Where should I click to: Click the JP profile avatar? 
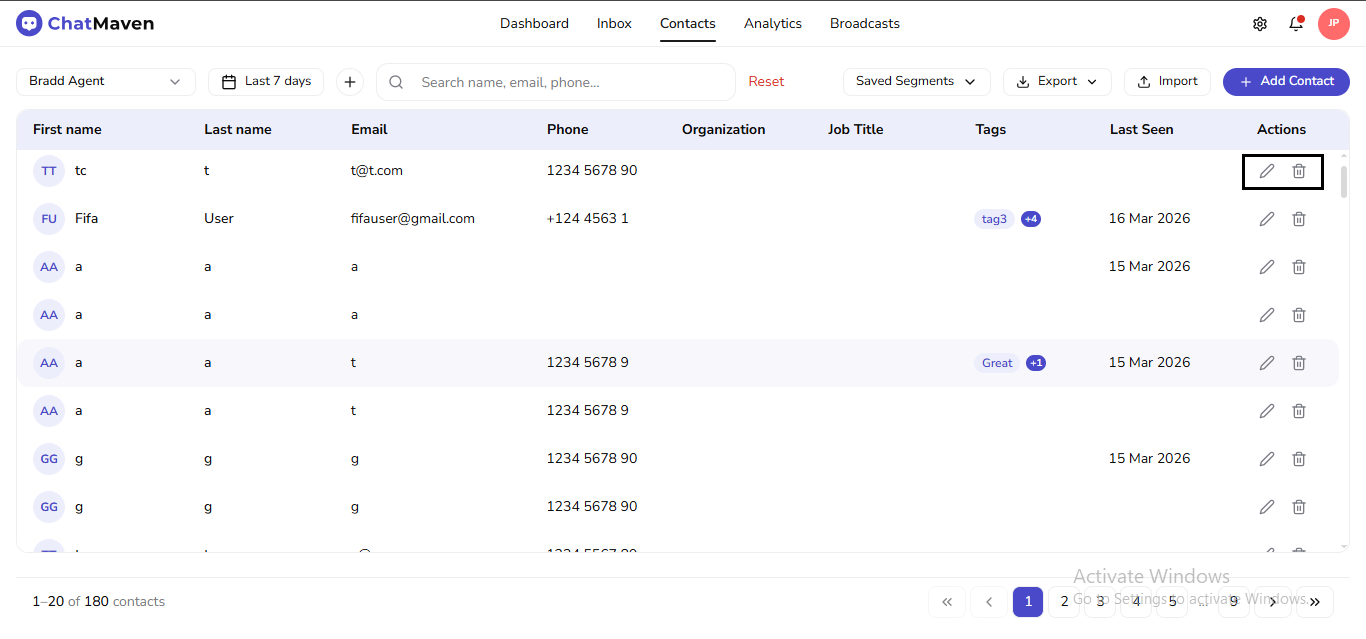point(1334,22)
